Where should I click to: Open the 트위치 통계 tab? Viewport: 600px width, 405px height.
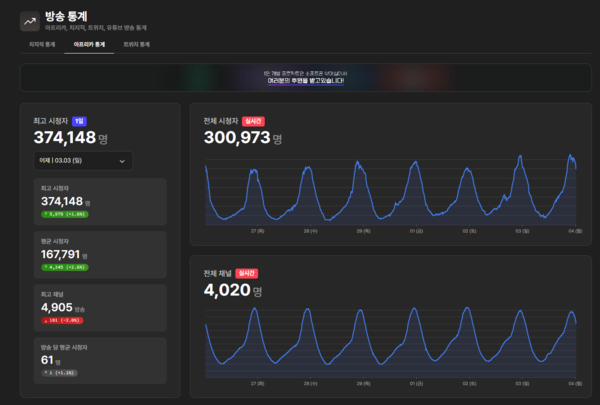136,45
